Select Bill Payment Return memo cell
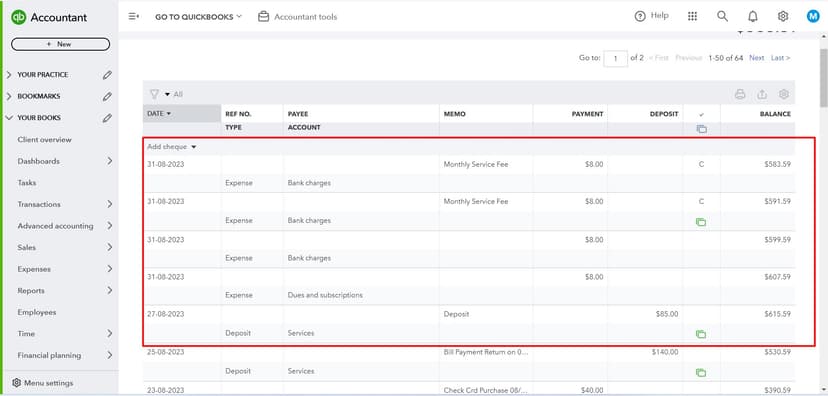 click(x=486, y=352)
